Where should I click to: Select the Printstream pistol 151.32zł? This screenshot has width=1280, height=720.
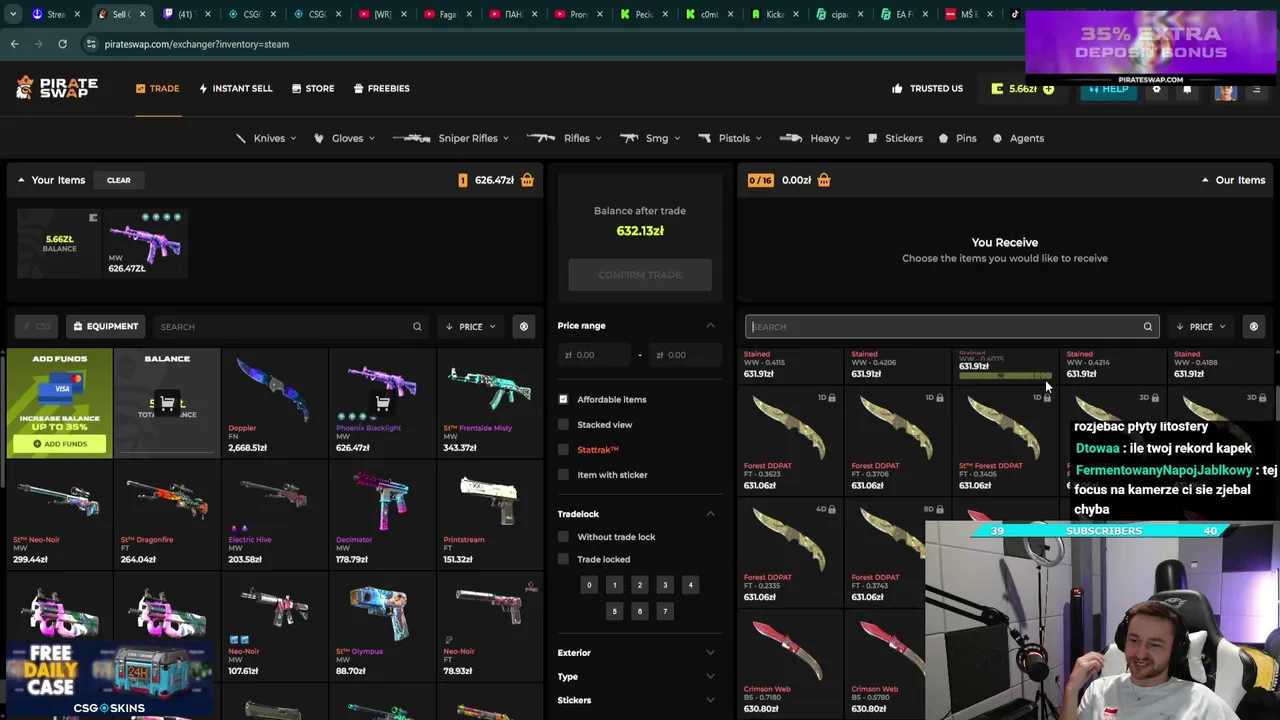490,515
